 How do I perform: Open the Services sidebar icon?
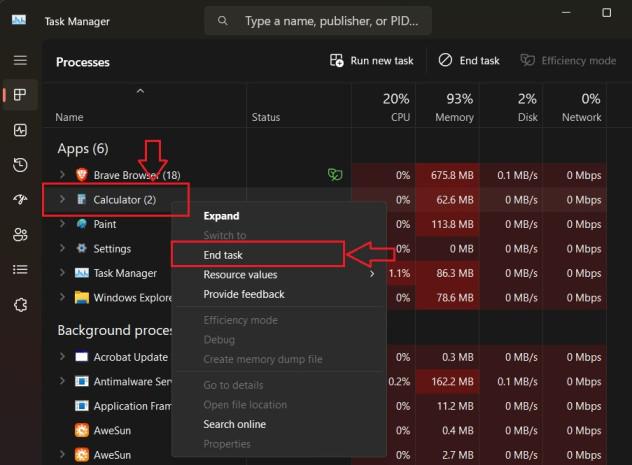pyautogui.click(x=20, y=305)
